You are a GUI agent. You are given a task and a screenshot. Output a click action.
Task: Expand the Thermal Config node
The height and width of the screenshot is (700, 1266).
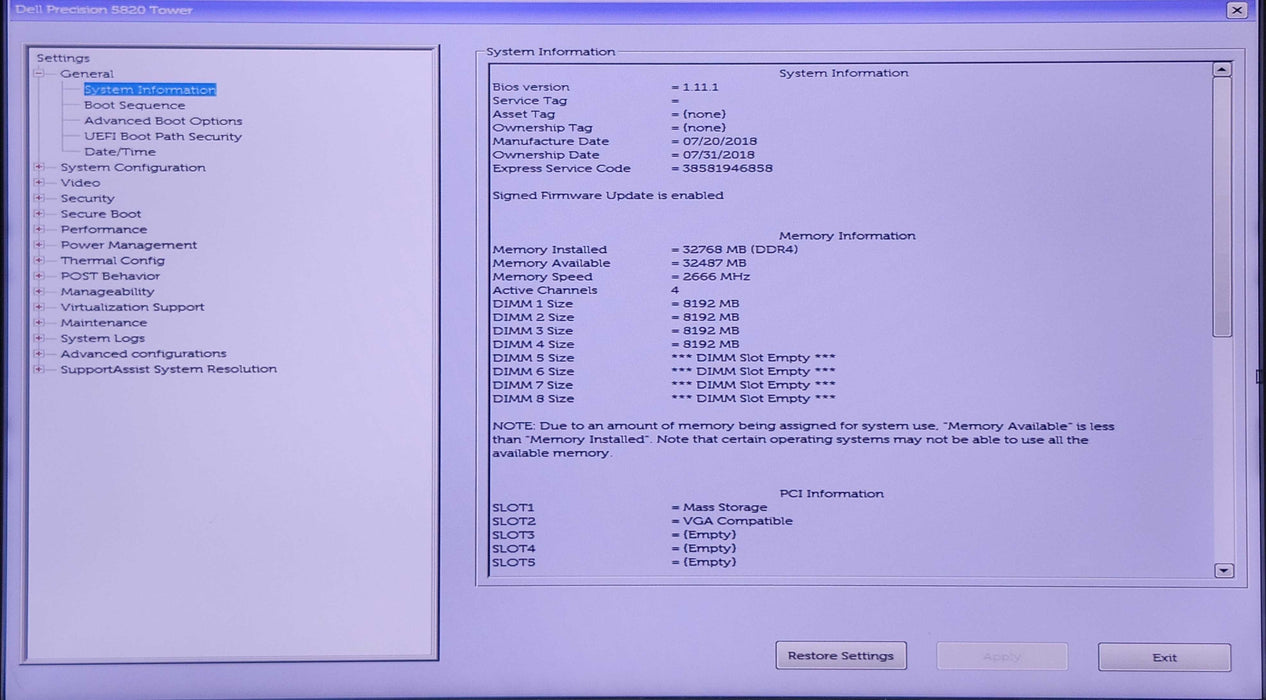[x=40, y=261]
